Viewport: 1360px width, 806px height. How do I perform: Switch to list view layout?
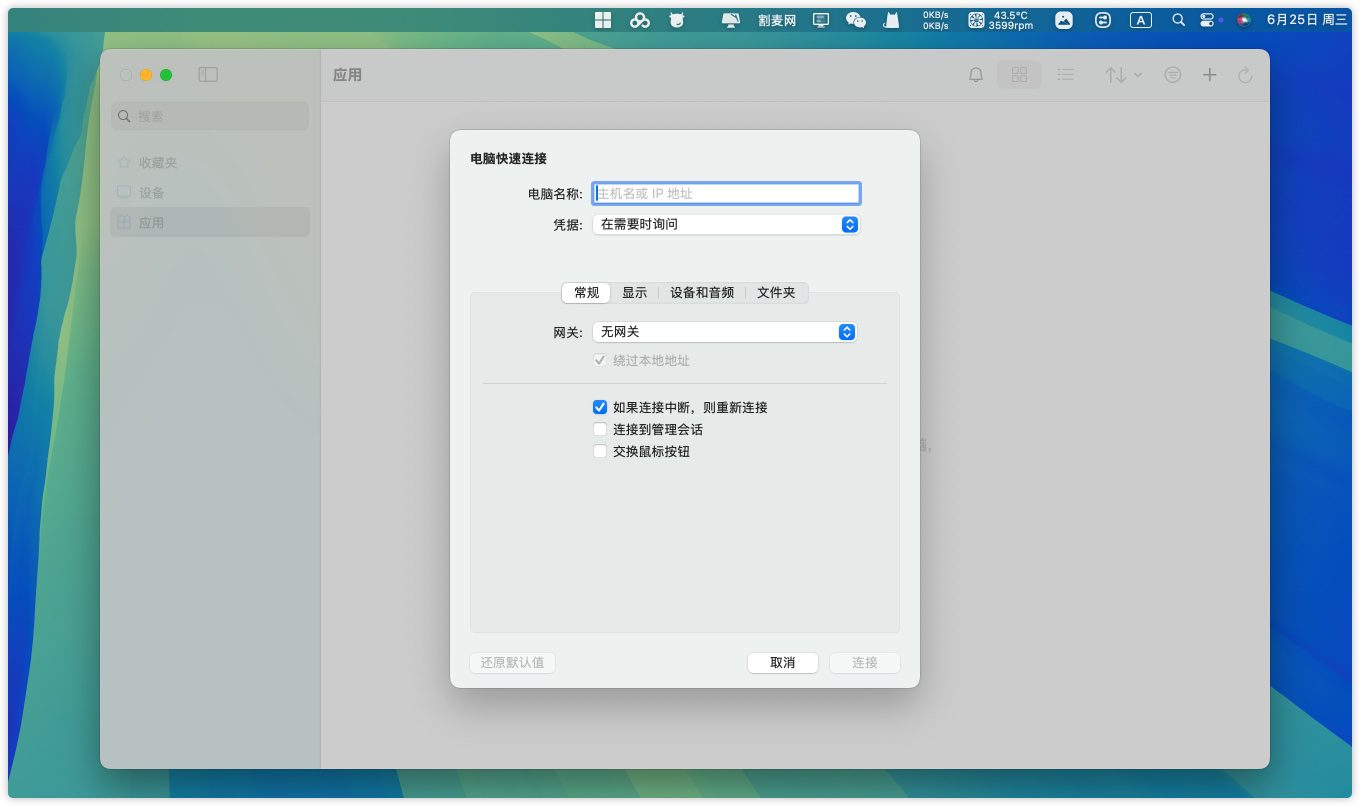1066,75
